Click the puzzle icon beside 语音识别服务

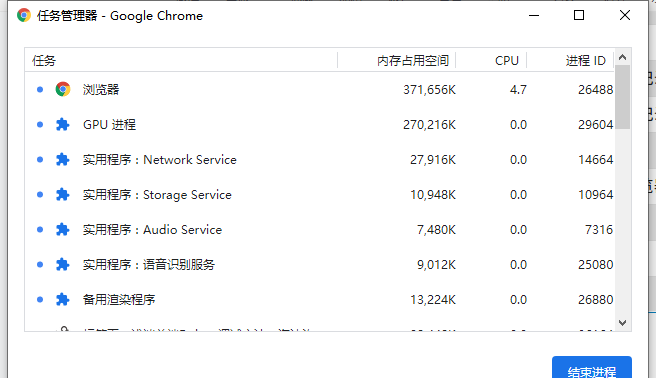click(62, 265)
